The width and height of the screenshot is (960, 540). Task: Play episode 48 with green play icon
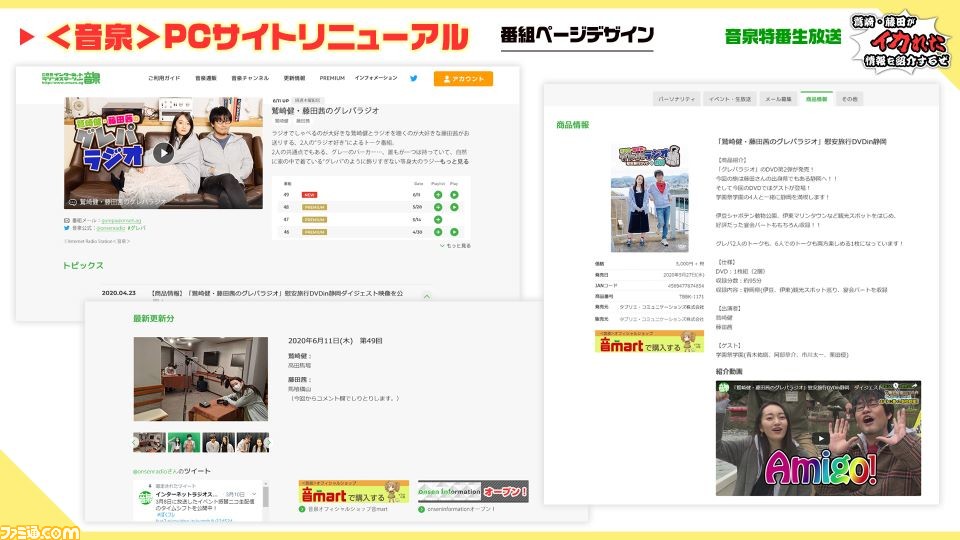pyautogui.click(x=454, y=207)
